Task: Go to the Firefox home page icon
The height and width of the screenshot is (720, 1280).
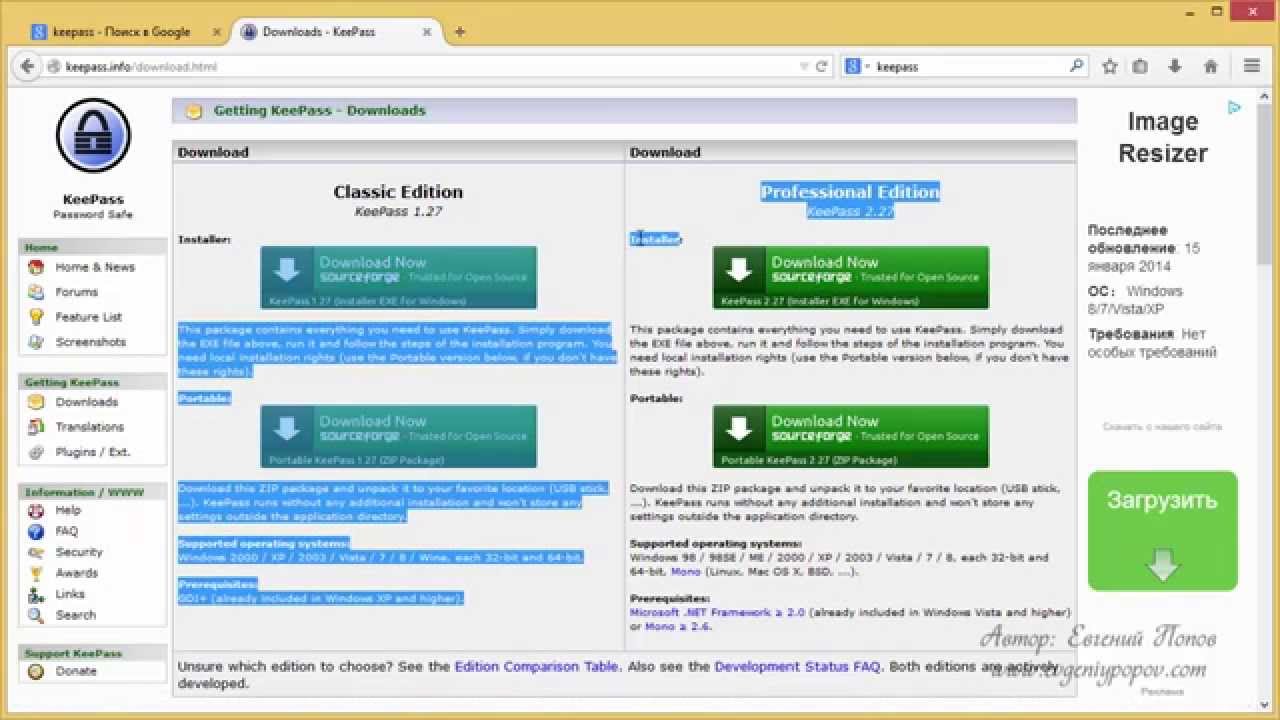Action: point(1210,67)
